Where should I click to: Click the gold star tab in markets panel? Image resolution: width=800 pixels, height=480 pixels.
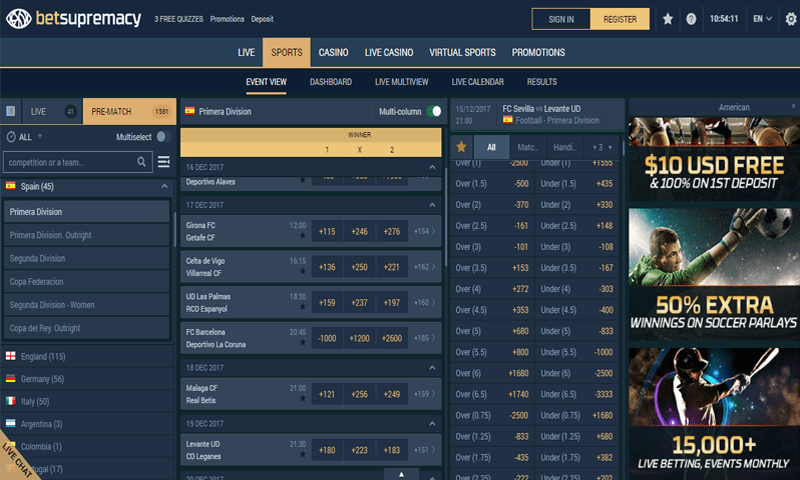[461, 147]
